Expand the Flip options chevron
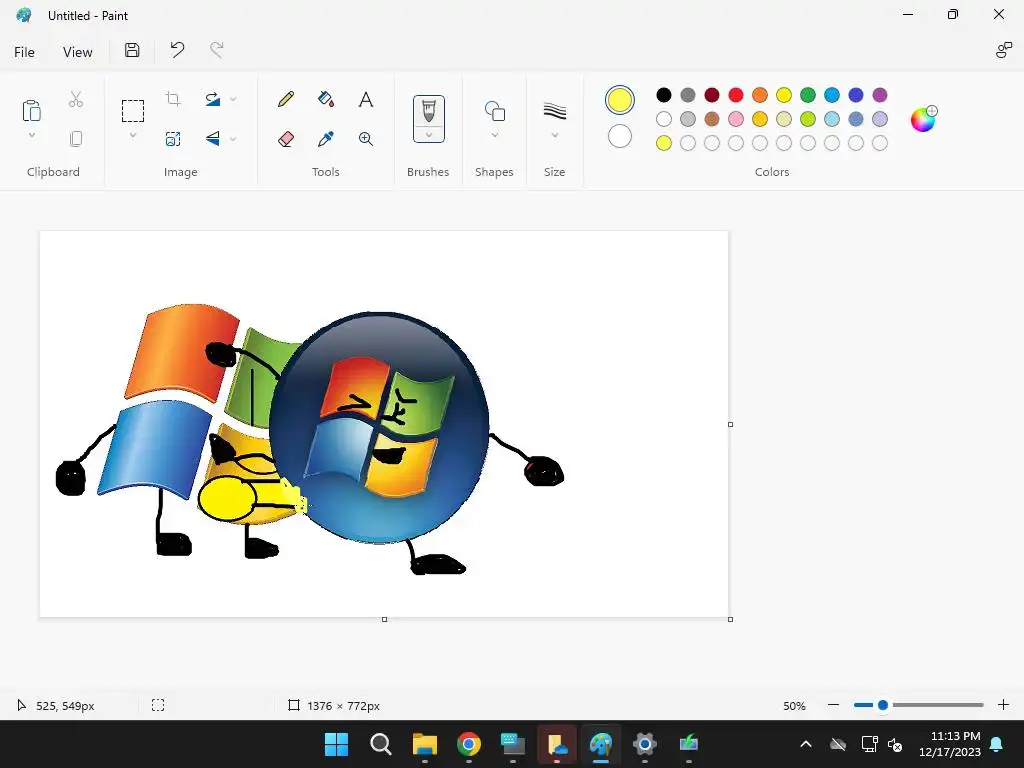1024x768 pixels. (233, 138)
